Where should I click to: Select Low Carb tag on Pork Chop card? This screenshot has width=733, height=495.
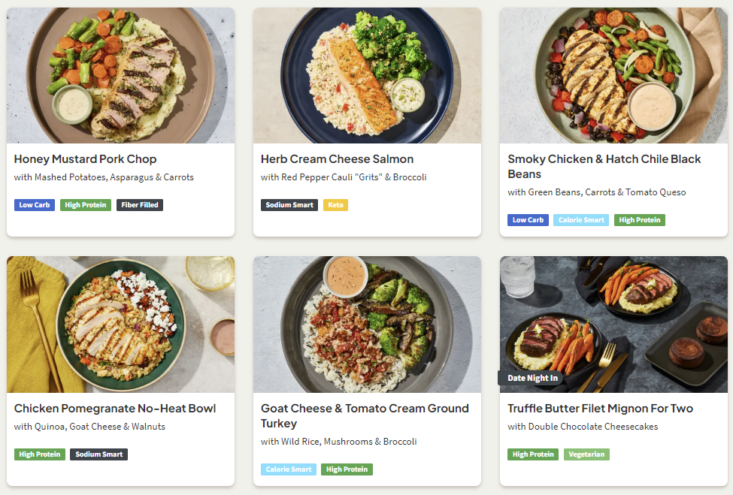(x=35, y=205)
